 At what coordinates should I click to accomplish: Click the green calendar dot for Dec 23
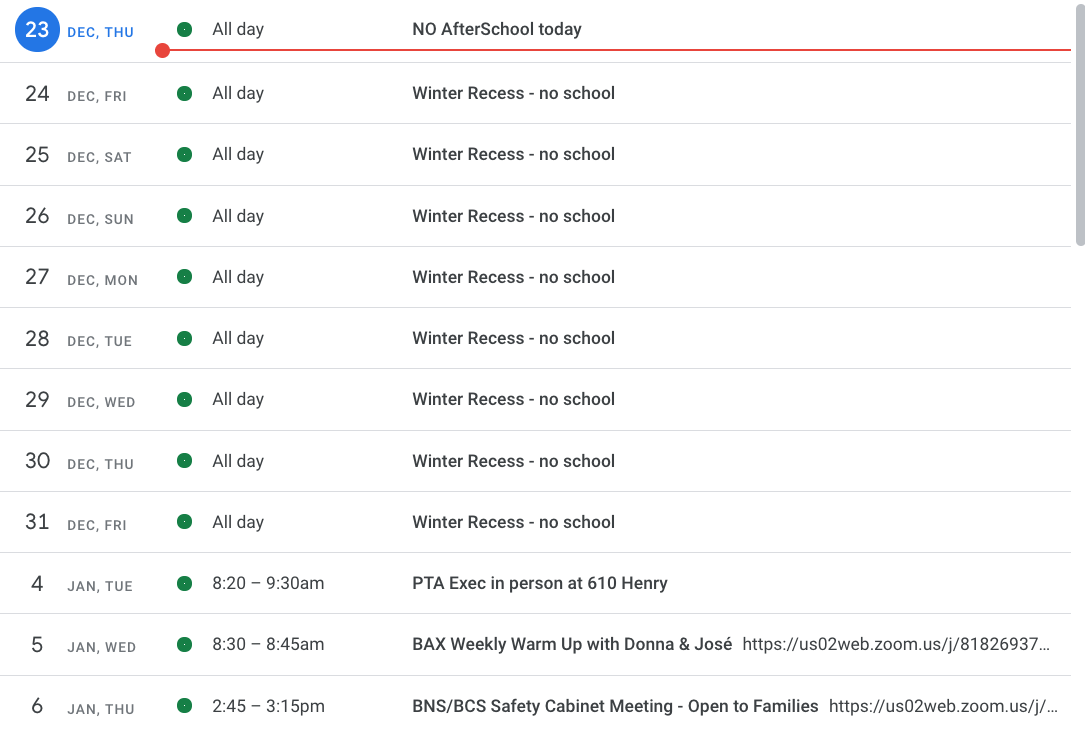tap(184, 29)
